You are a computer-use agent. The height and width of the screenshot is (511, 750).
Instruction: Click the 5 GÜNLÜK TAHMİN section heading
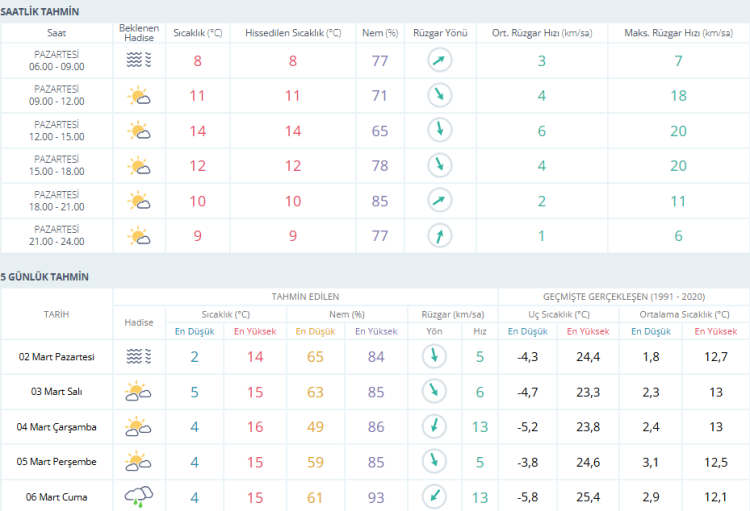click(x=45, y=276)
